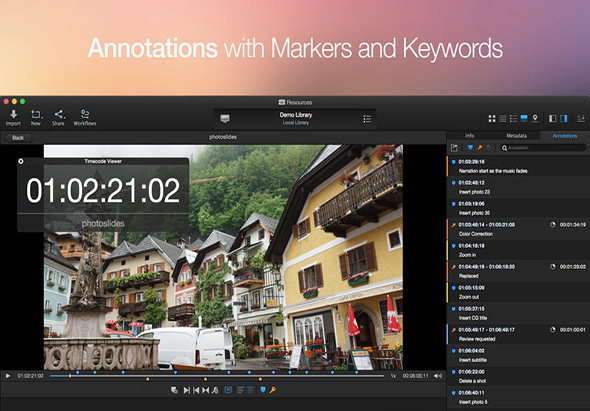The width and height of the screenshot is (590, 411).
Task: Click the download icon at the toolbar's far right
Action: [581, 119]
